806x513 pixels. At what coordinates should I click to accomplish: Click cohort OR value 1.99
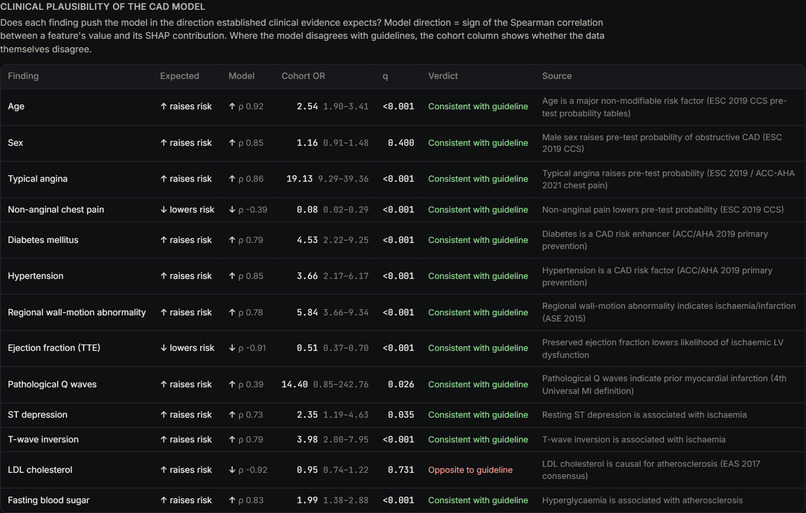pos(307,500)
